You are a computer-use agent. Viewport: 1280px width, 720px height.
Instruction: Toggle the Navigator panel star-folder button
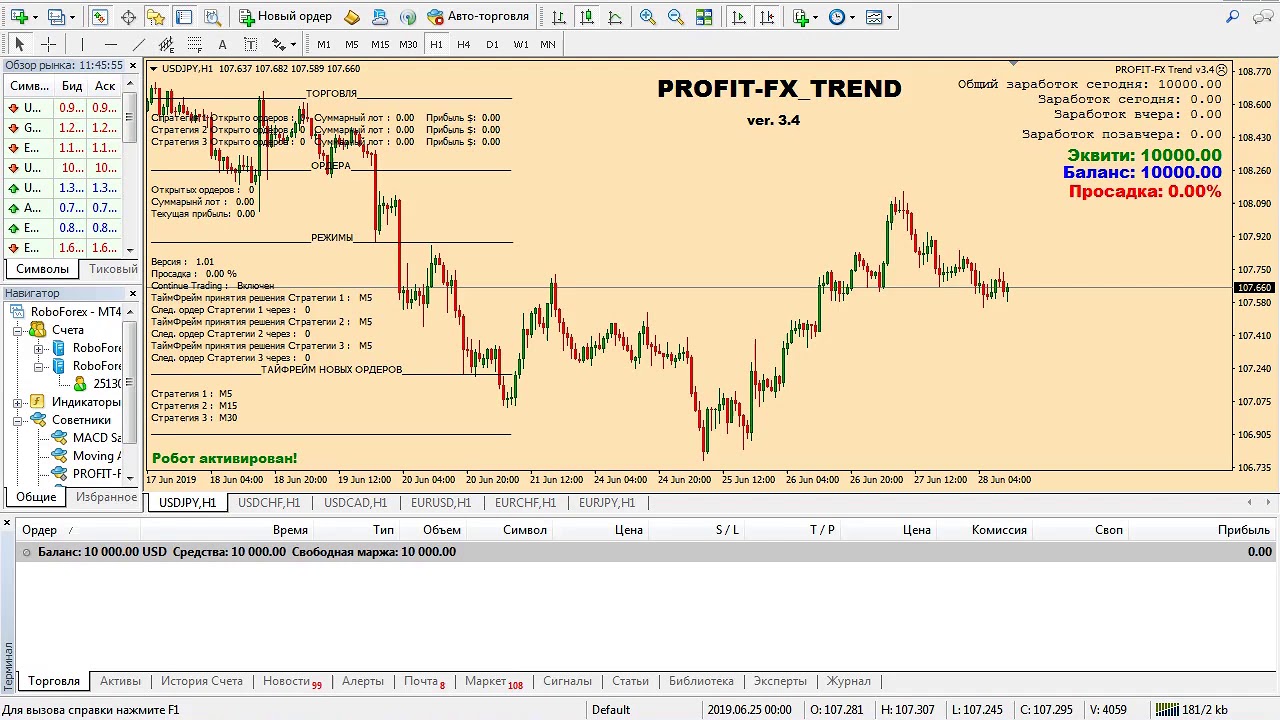[x=156, y=17]
